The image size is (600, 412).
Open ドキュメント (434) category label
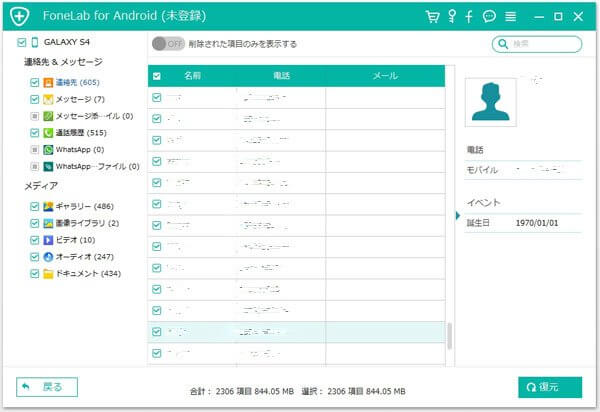(x=88, y=274)
